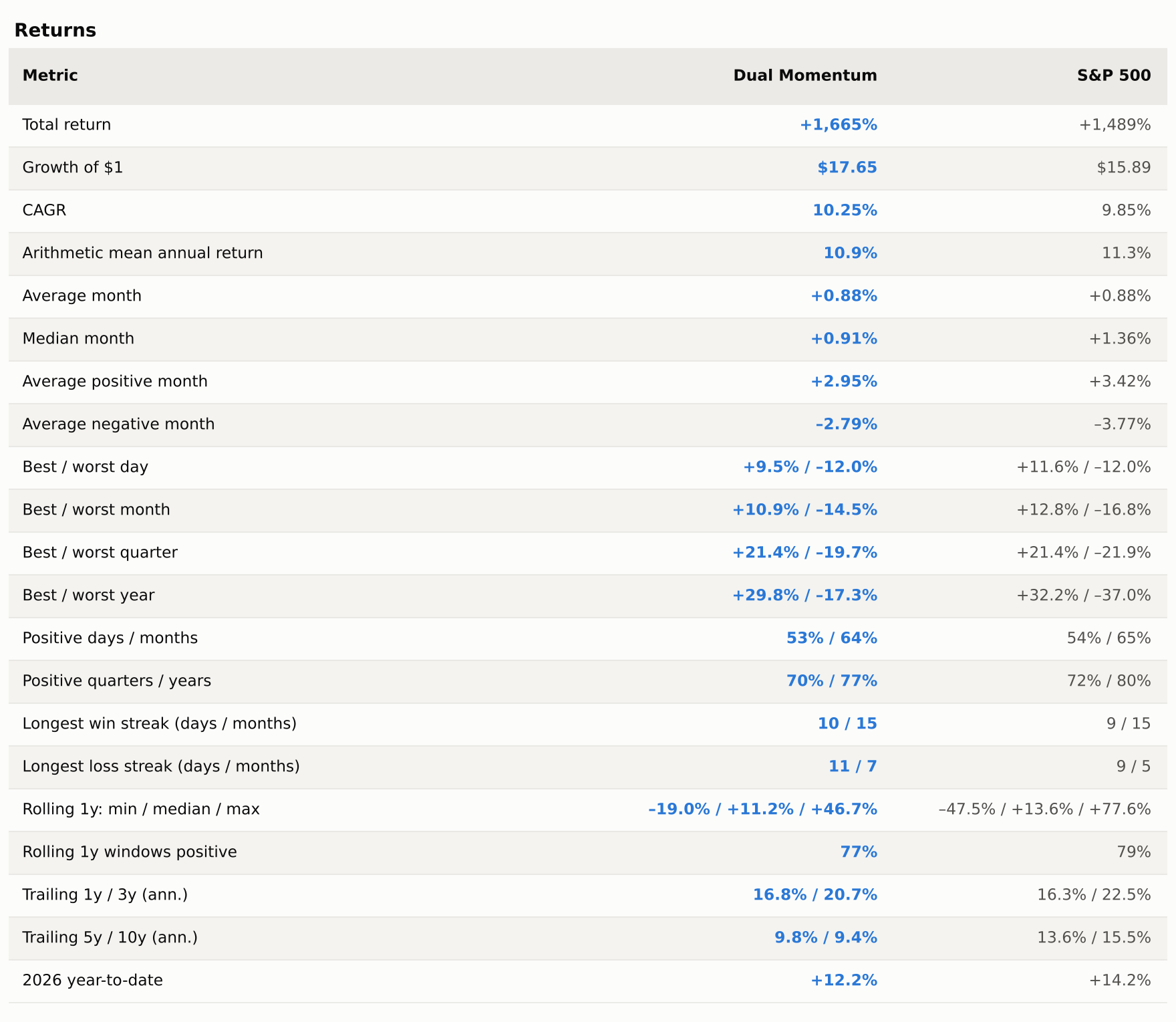Select the 79% rolling windows value
The image size is (1176, 1022).
[x=1134, y=852]
